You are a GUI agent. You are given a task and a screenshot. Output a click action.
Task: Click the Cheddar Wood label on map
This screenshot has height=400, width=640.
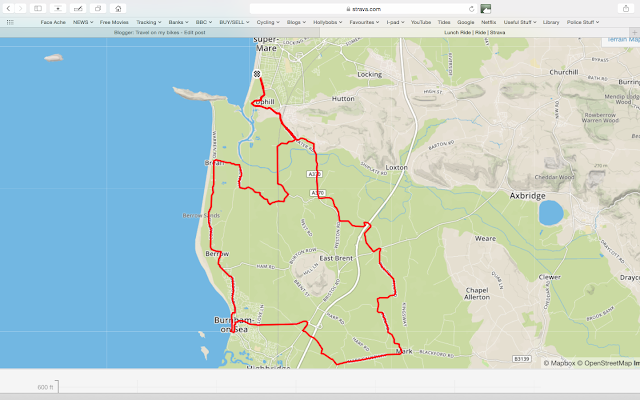[x=554, y=177]
